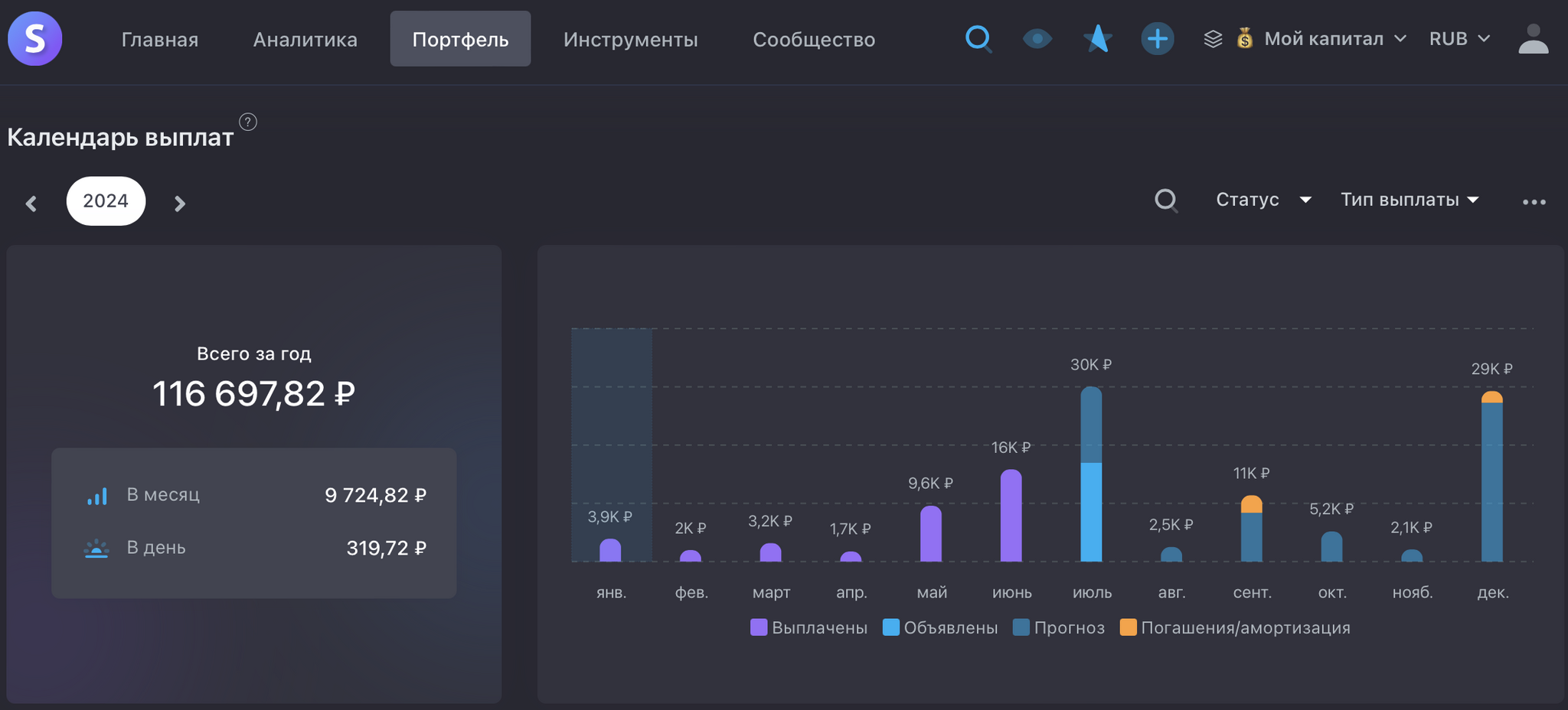Open the Инструменты tab
Image resolution: width=1568 pixels, height=710 pixels.
(631, 39)
